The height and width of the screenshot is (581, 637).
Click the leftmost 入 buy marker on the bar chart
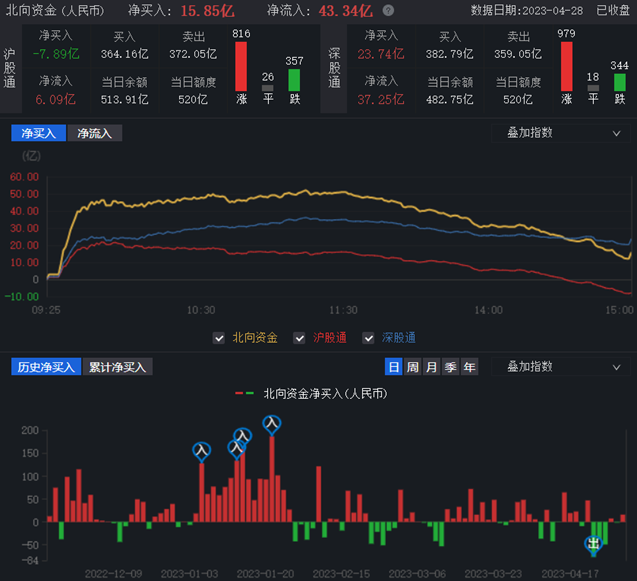(x=202, y=452)
